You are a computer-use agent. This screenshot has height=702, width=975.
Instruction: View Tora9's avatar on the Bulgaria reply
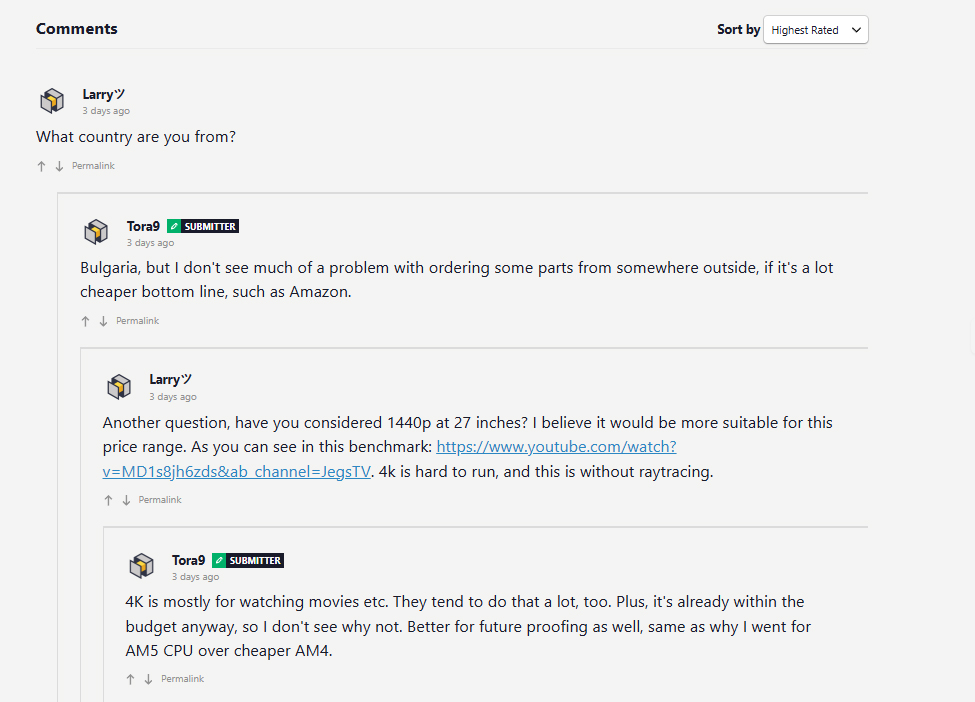(x=96, y=232)
